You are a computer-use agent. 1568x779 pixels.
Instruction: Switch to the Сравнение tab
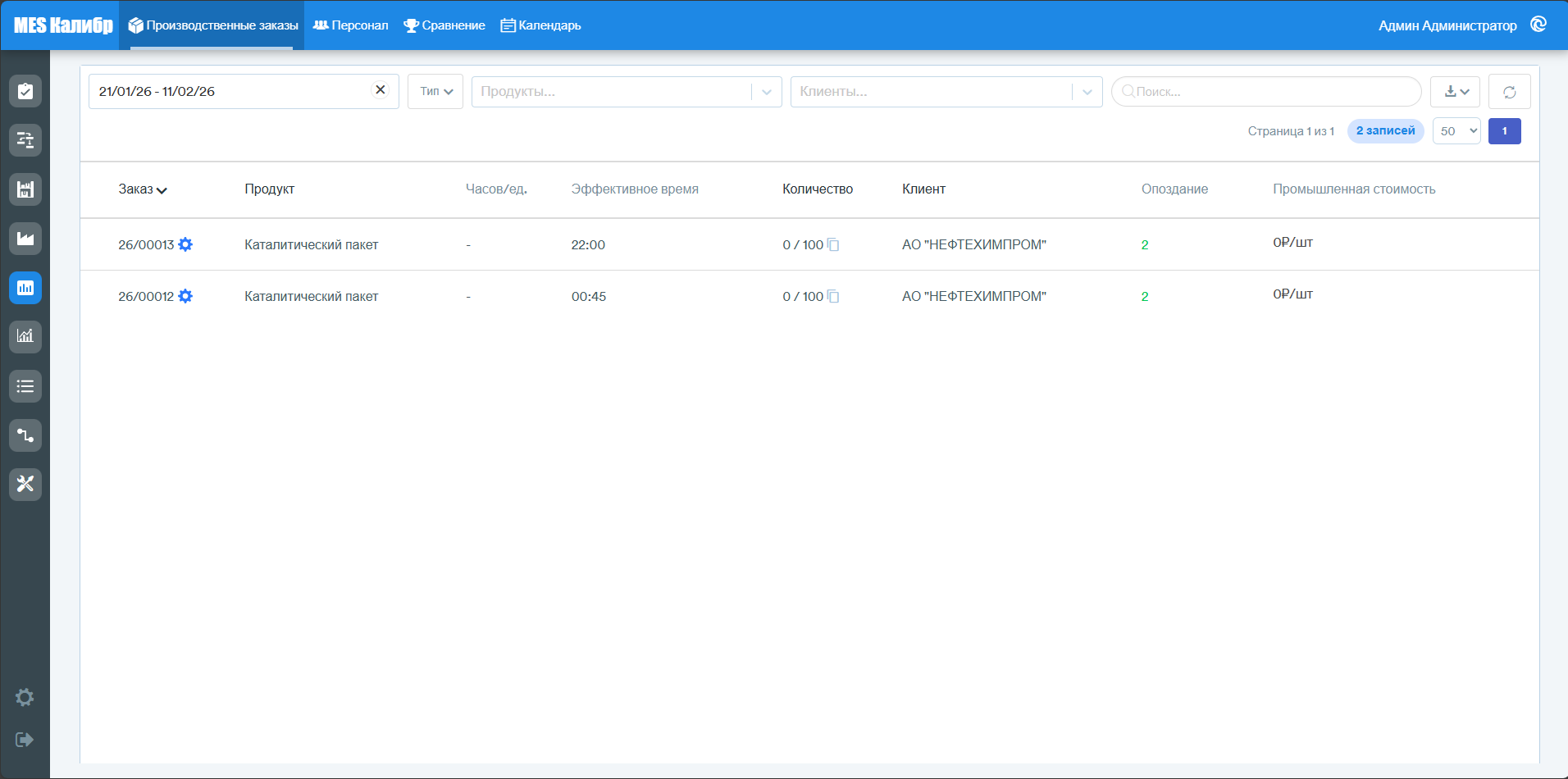(444, 25)
